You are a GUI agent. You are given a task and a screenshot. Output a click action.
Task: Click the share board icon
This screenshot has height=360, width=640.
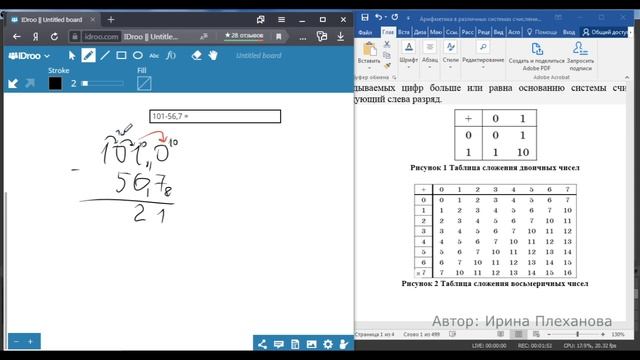coord(262,344)
